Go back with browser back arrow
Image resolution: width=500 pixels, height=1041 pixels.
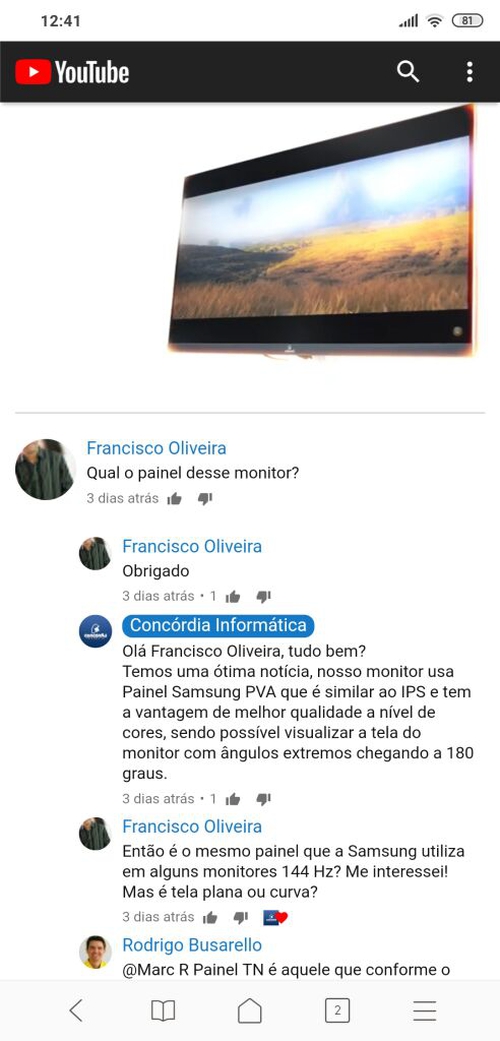coord(76,1010)
